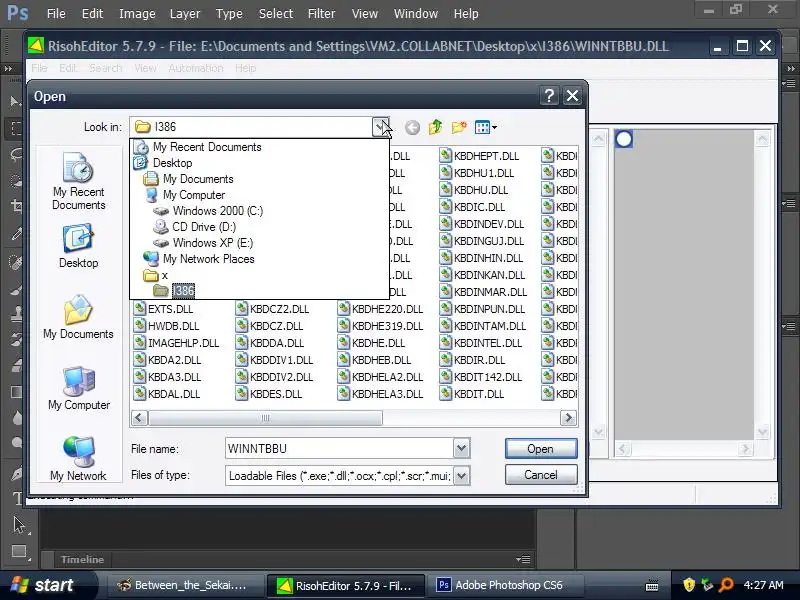Image resolution: width=800 pixels, height=600 pixels.
Task: Select file HWDB.DLL
Action: [166, 326]
